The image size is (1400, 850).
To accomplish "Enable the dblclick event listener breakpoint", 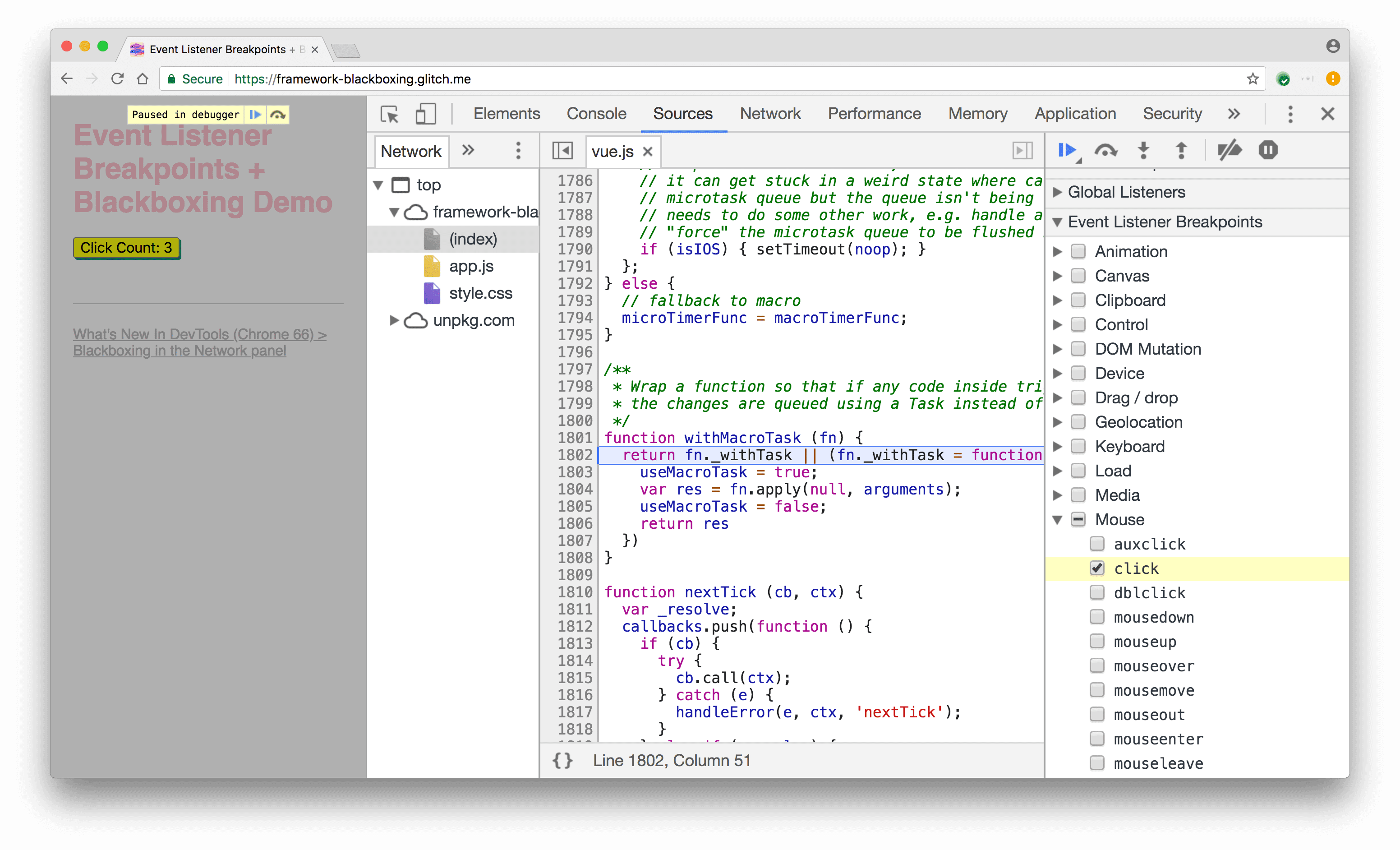I will (x=1096, y=592).
